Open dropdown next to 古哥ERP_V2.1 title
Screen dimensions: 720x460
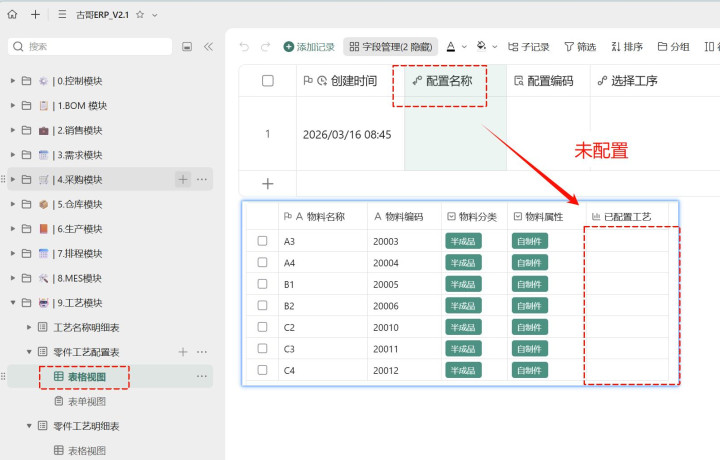tap(154, 15)
